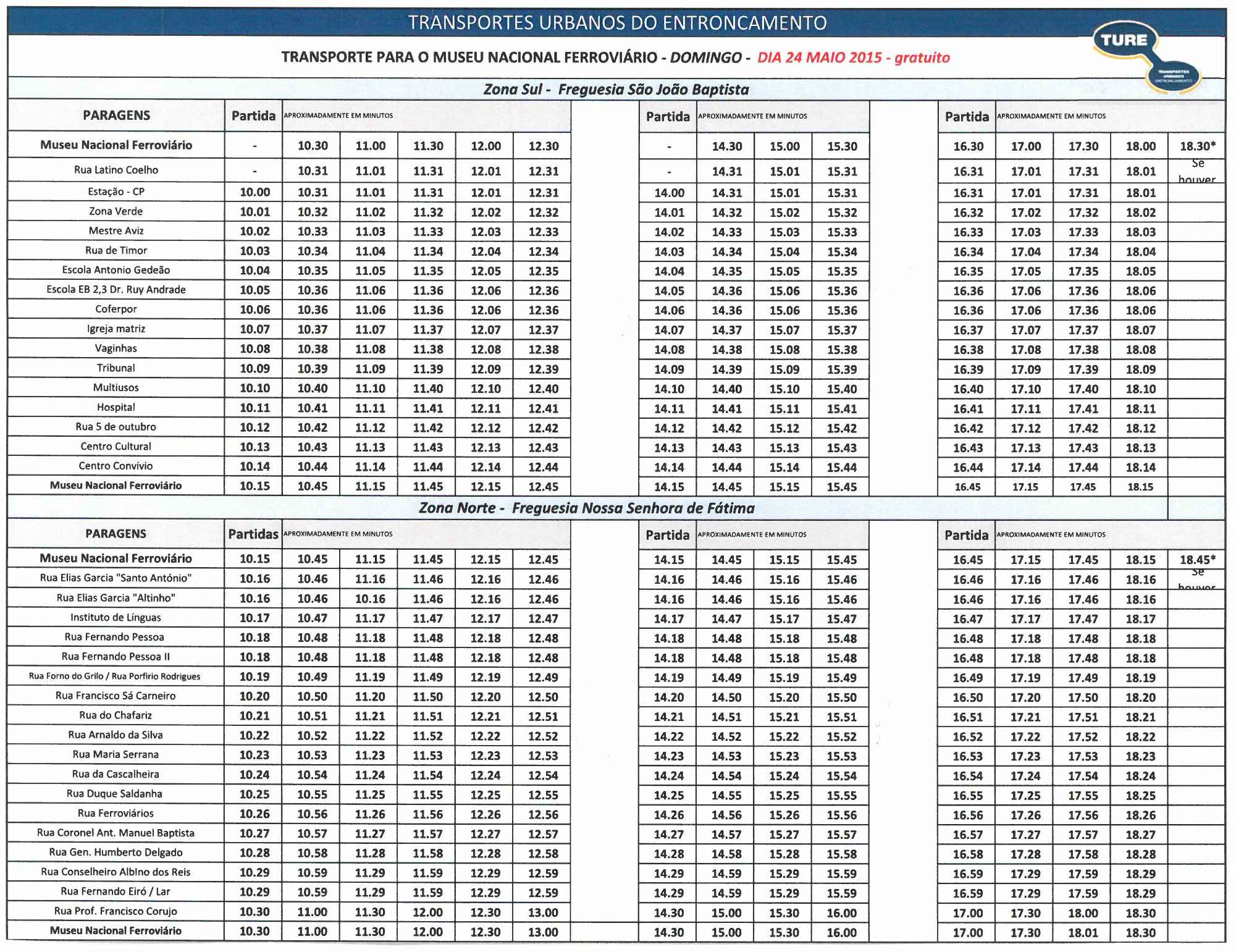
Task: Select heading 'Zona Norte - Freguesia Nossa Senhora de Fátima'
Action: click(x=587, y=508)
